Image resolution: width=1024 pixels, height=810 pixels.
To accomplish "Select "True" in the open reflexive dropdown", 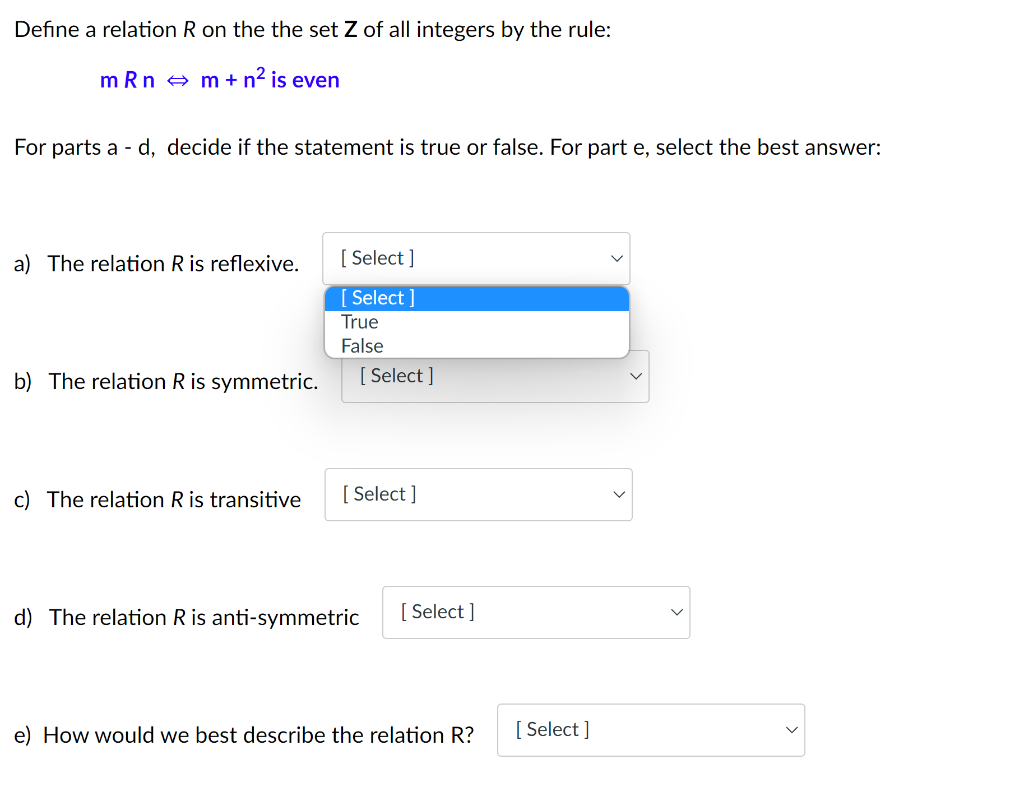I will pos(359,321).
